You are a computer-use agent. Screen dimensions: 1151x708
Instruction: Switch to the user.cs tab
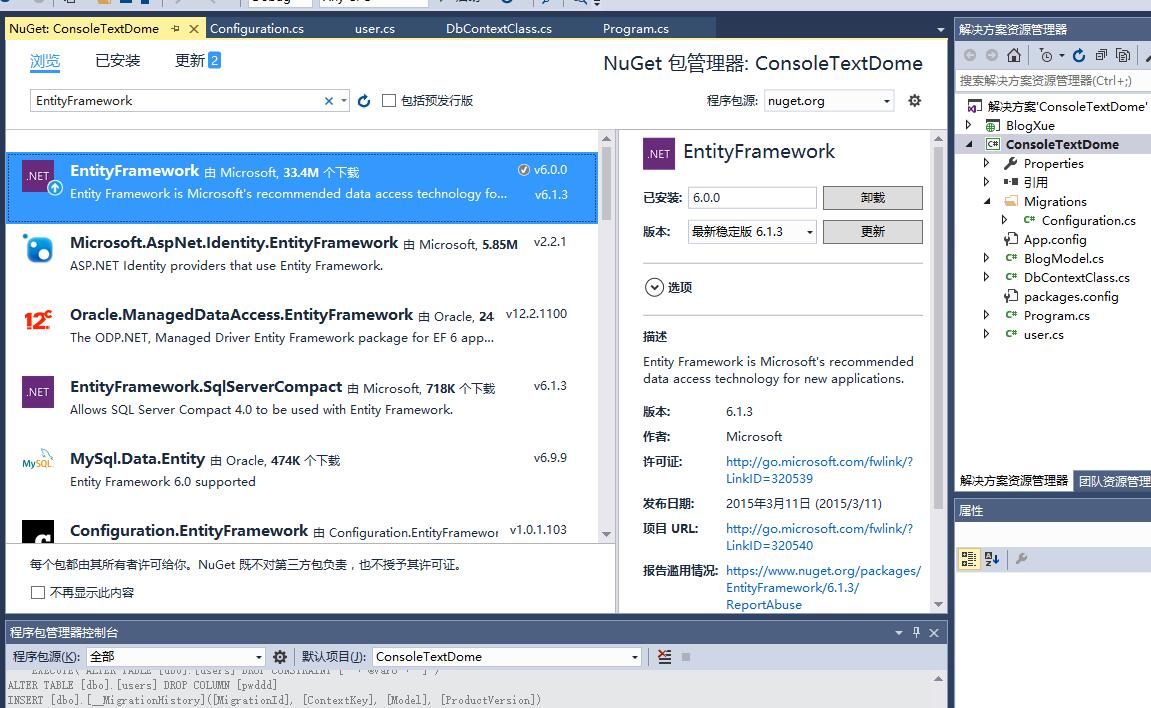pos(374,29)
